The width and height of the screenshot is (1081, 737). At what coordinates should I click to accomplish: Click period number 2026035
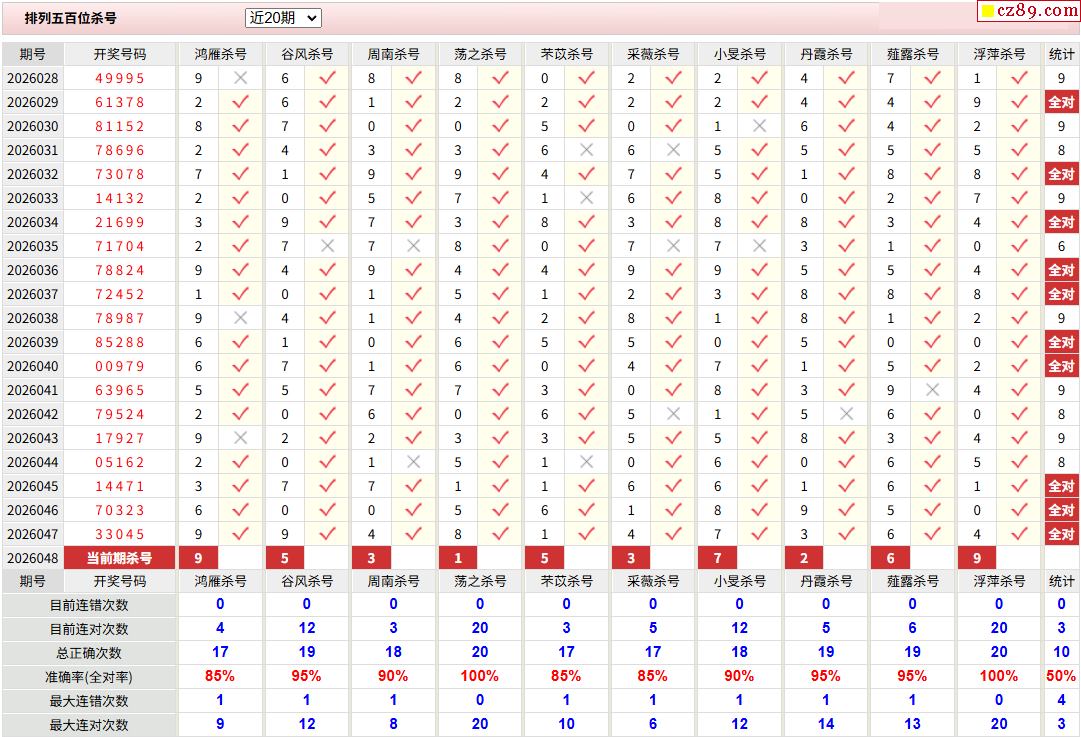(32, 246)
